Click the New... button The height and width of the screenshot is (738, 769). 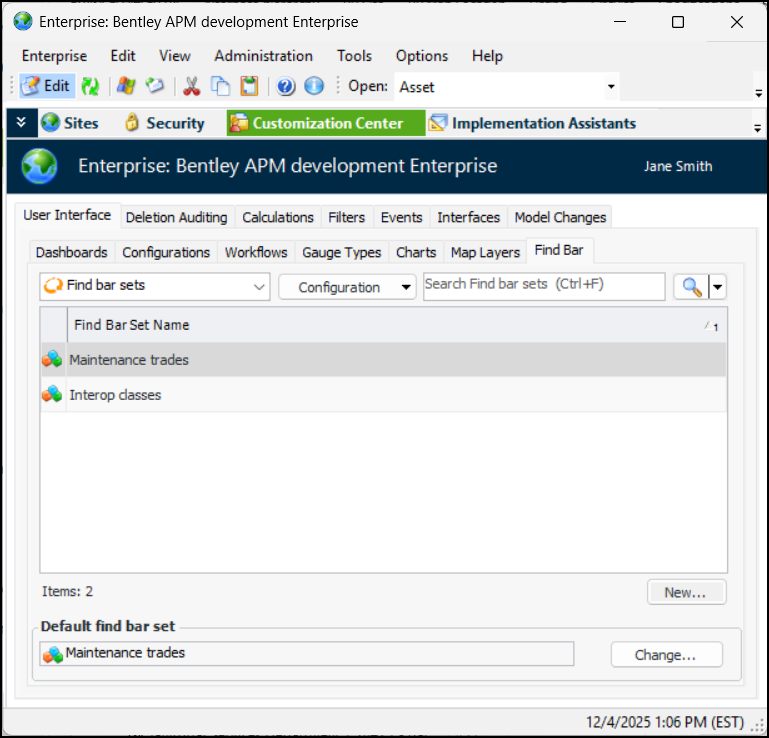[x=686, y=592]
